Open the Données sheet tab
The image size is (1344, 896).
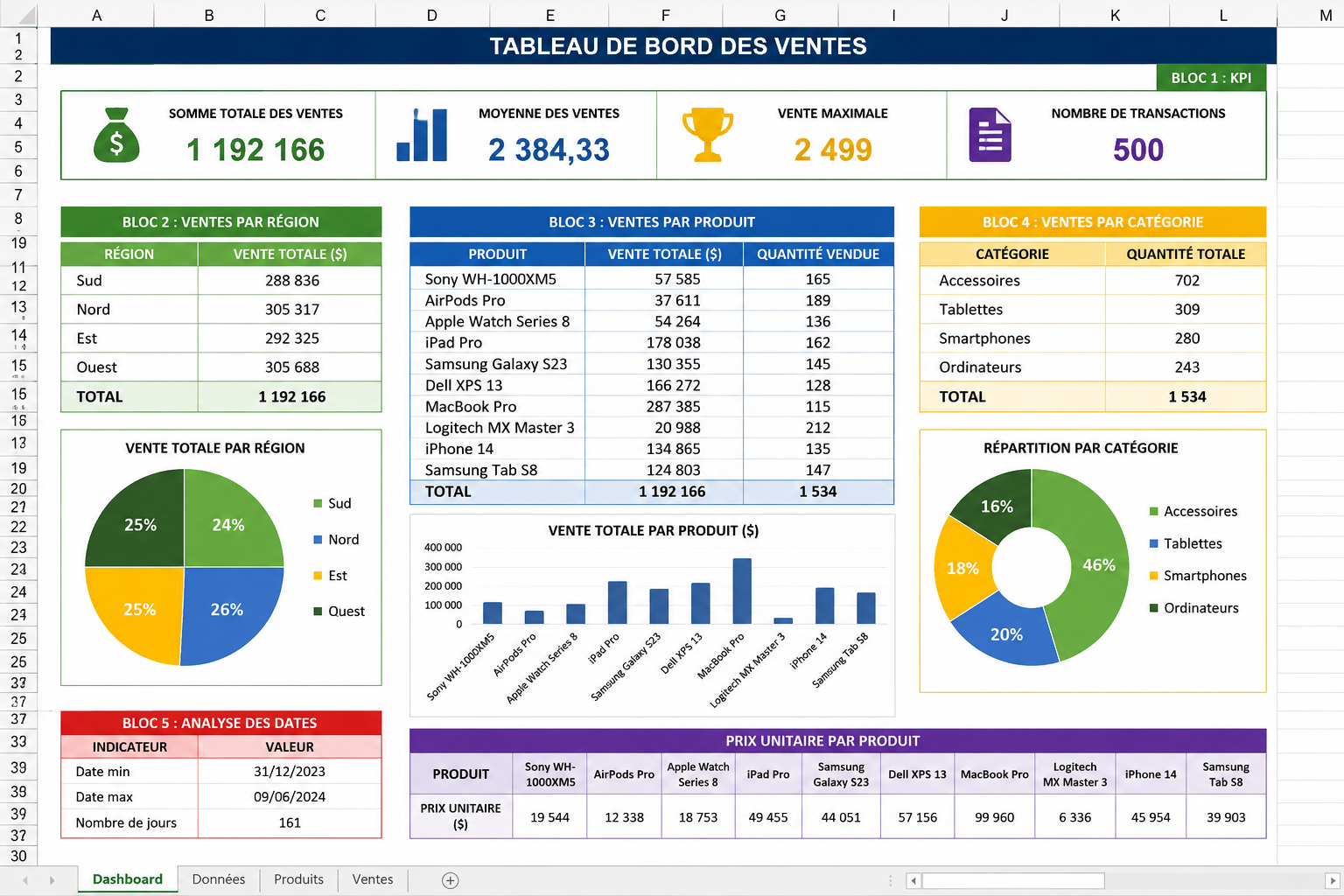(x=219, y=879)
